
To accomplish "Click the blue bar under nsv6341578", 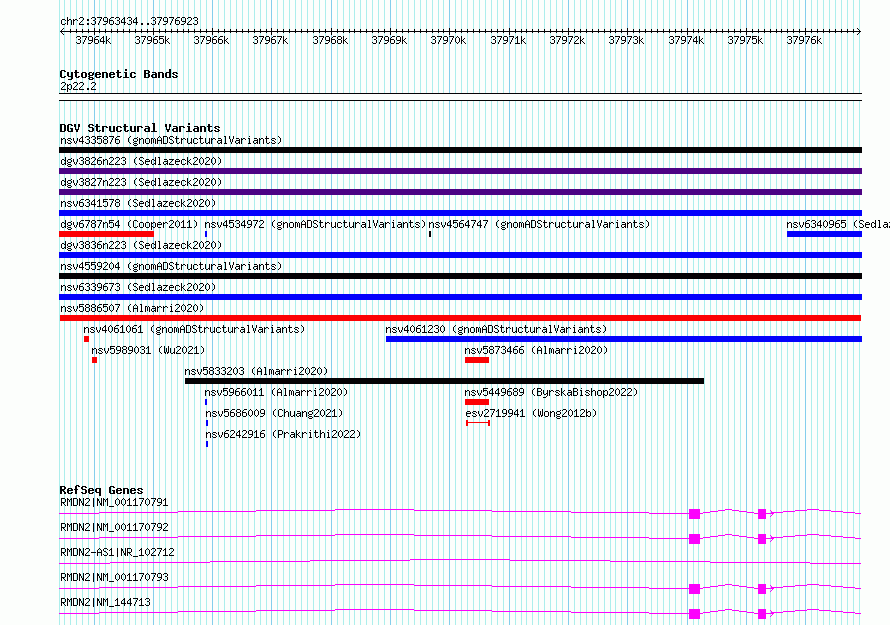I will [x=460, y=213].
